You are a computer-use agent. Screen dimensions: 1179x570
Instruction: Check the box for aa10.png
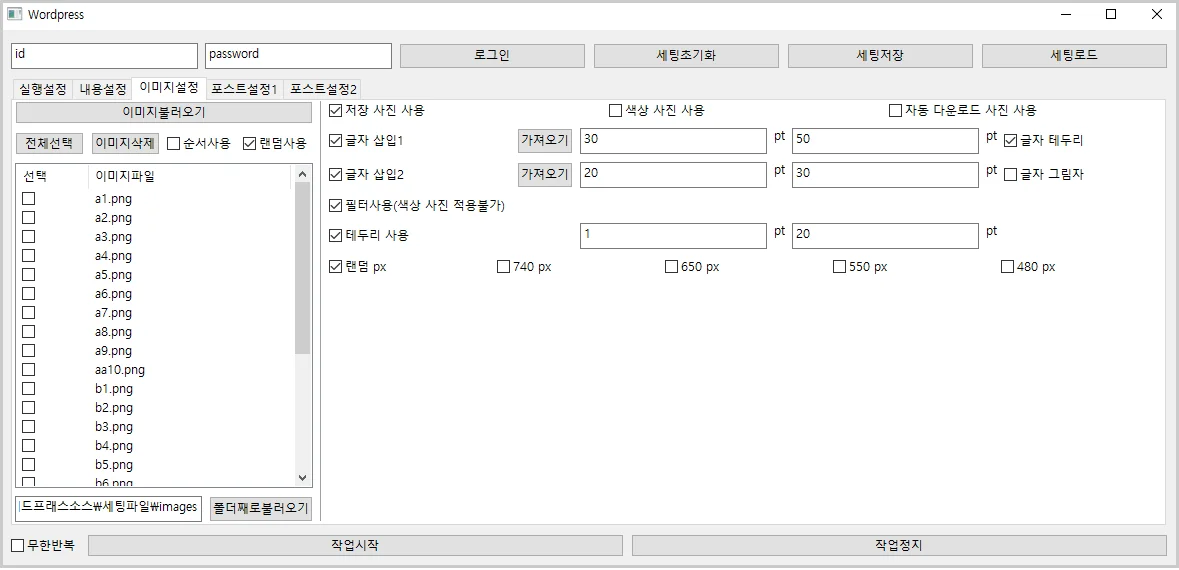coord(29,369)
